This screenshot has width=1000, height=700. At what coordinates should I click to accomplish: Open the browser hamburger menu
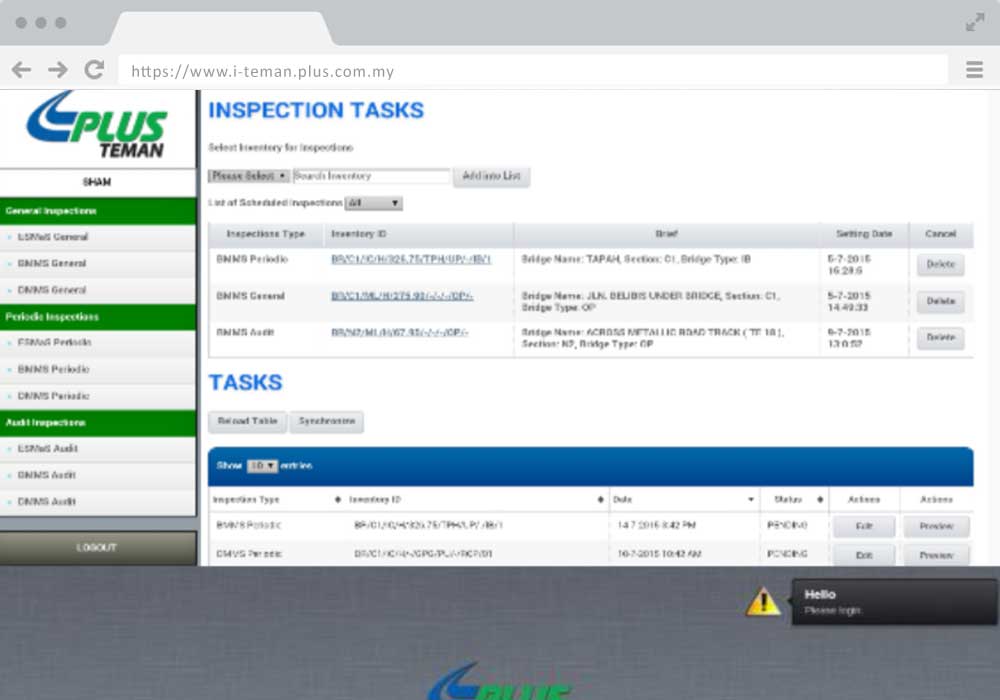974,69
